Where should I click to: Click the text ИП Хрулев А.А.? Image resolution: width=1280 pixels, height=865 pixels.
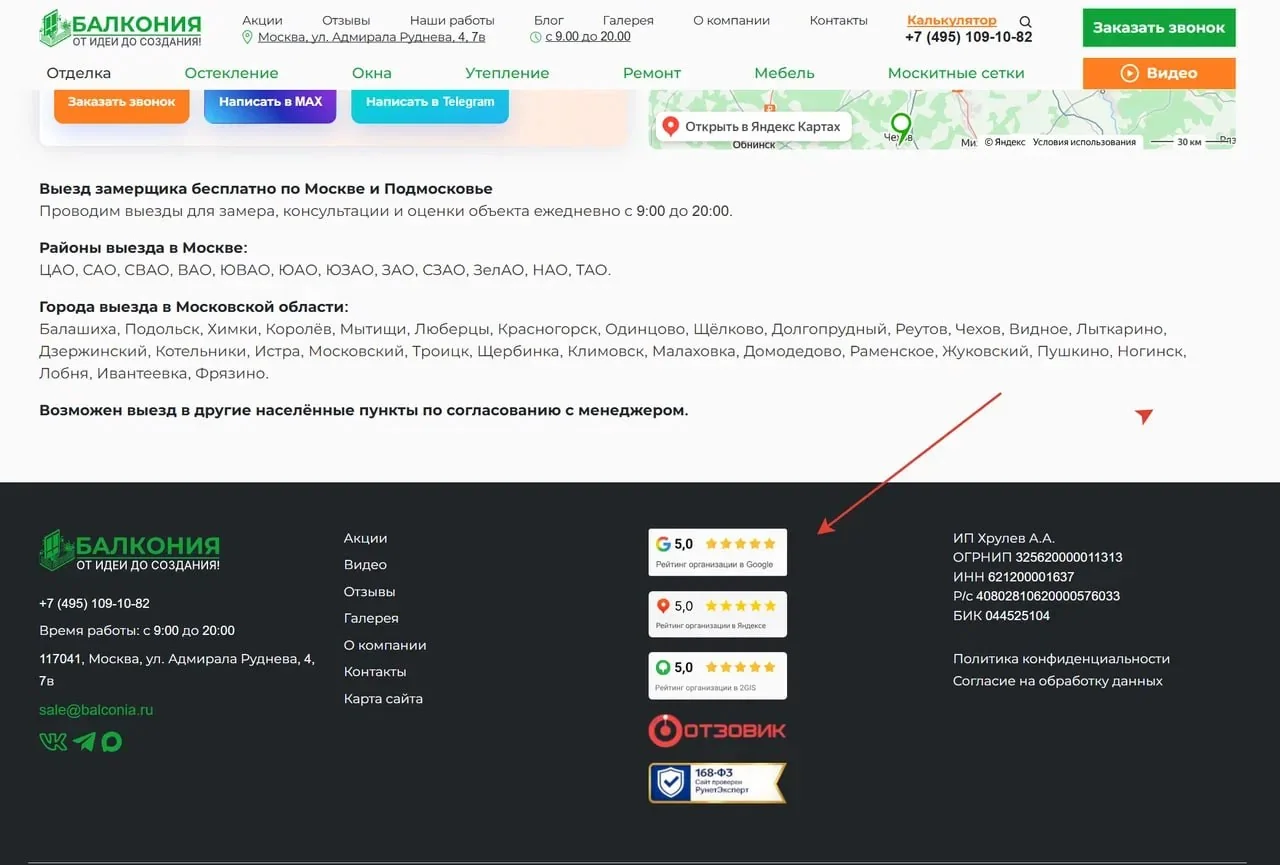click(1003, 538)
